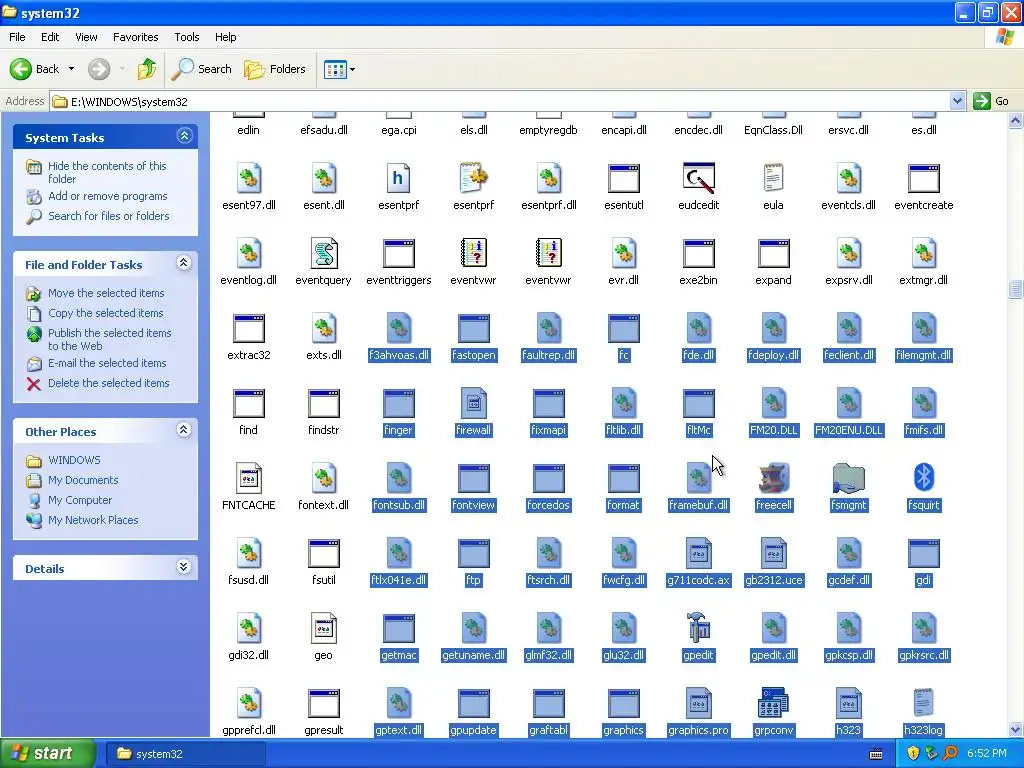1024x768 pixels.
Task: Click Delete the selected items link
Action: (x=108, y=383)
